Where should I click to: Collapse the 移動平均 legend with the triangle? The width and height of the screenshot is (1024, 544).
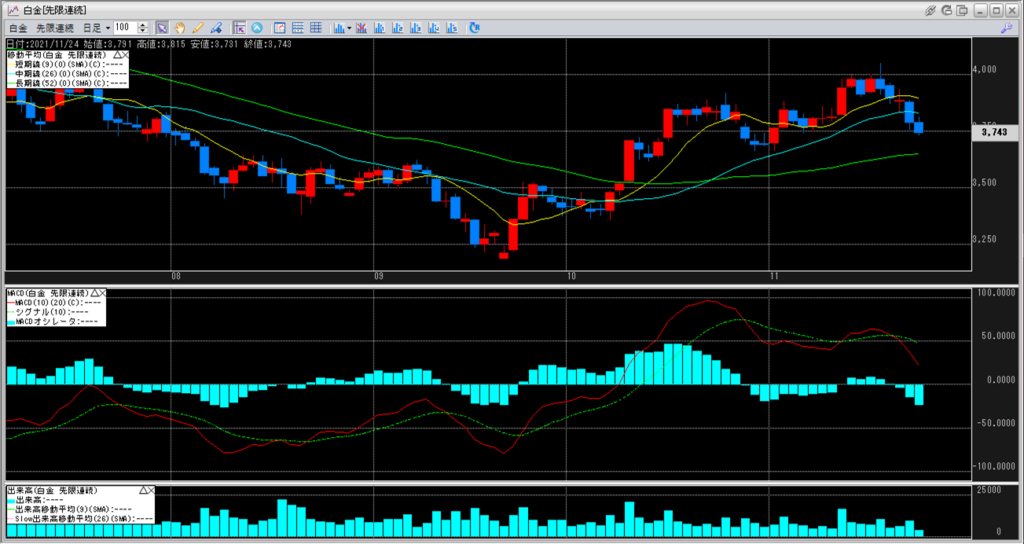(x=116, y=55)
